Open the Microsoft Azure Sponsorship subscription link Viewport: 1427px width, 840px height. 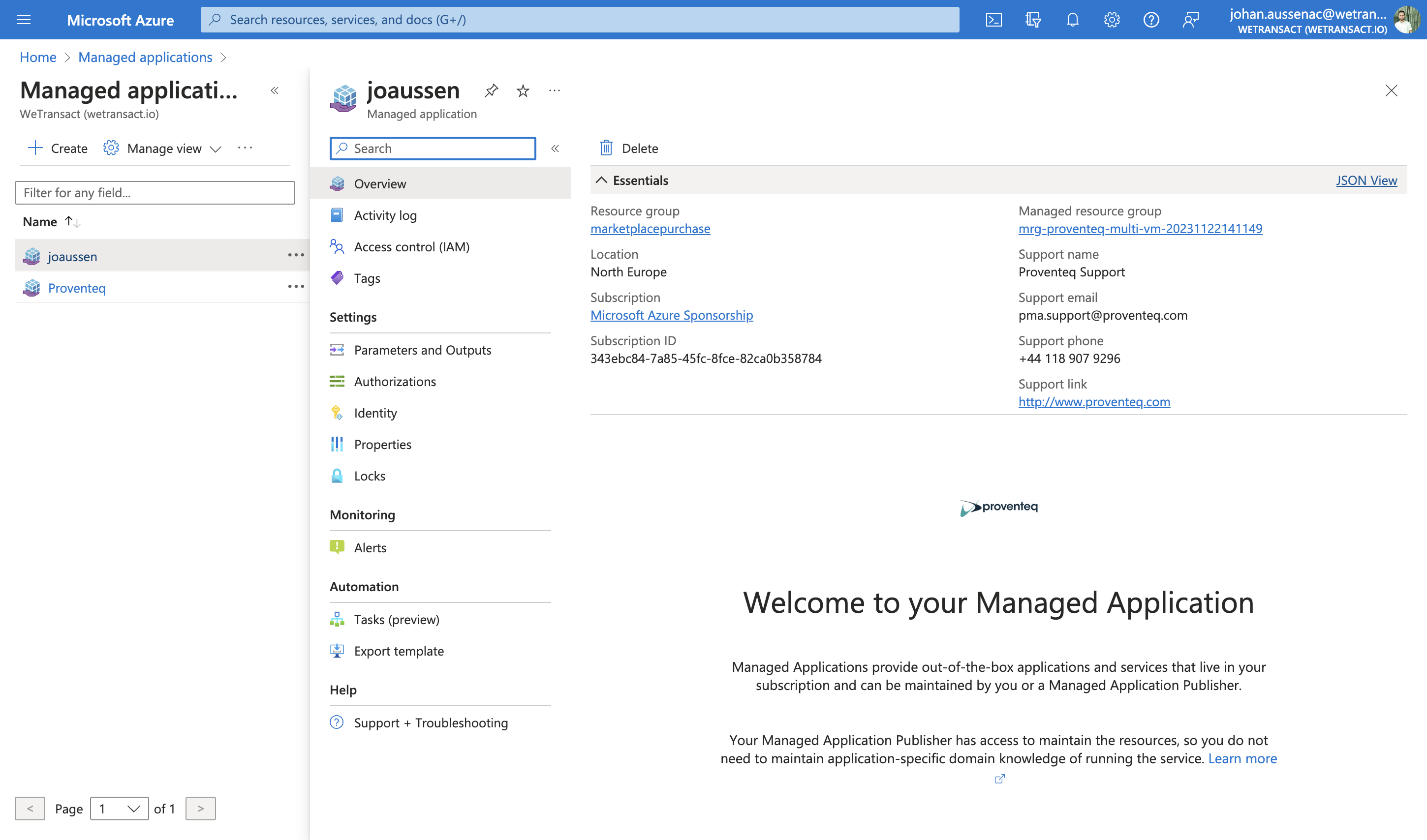tap(672, 315)
